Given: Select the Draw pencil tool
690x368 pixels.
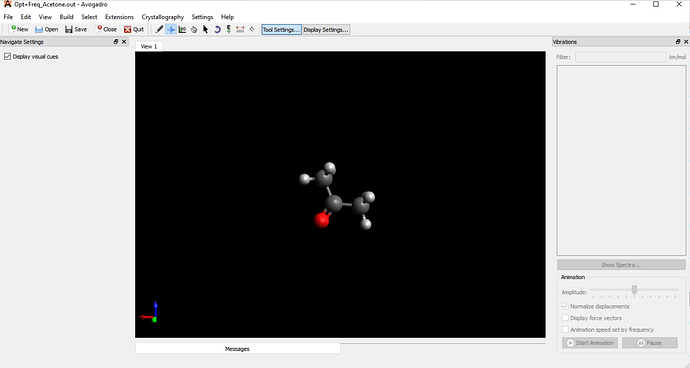Looking at the screenshot, I should click(159, 29).
